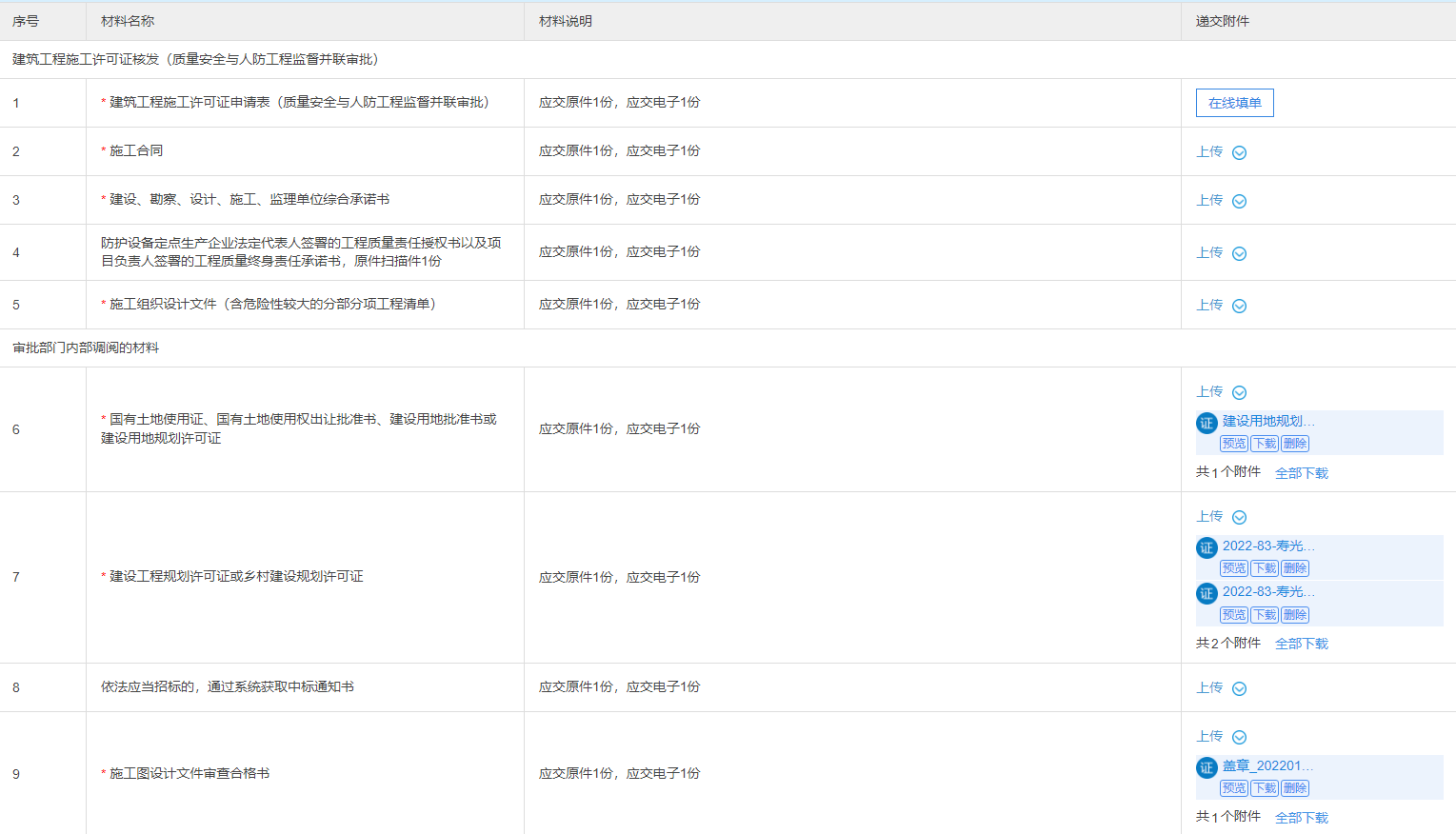The width and height of the screenshot is (1456, 834).
Task: Click circled arrow icon in row 4 upload
Action: tap(1239, 254)
